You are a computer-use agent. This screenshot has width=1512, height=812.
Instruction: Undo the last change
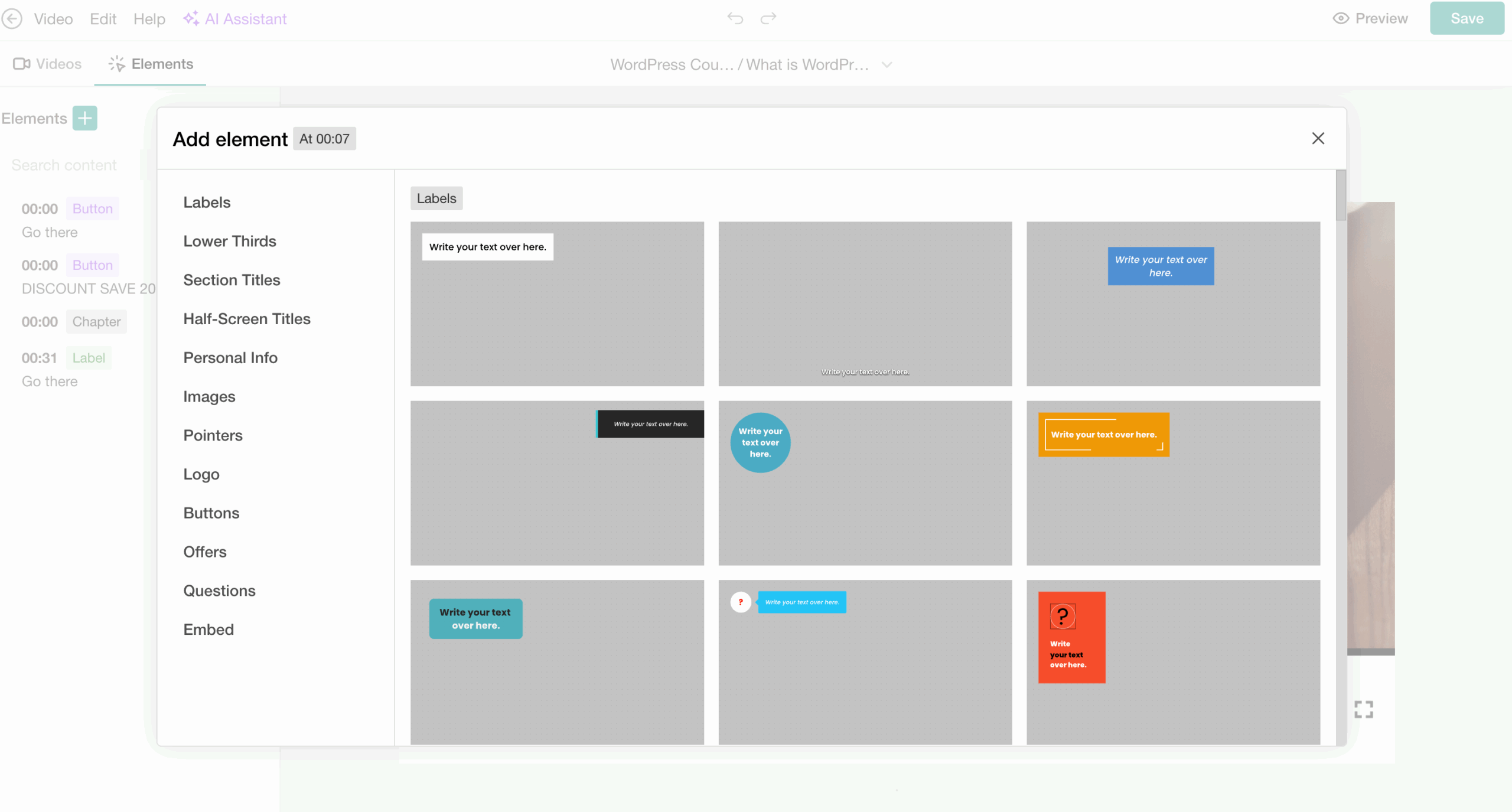click(735, 18)
